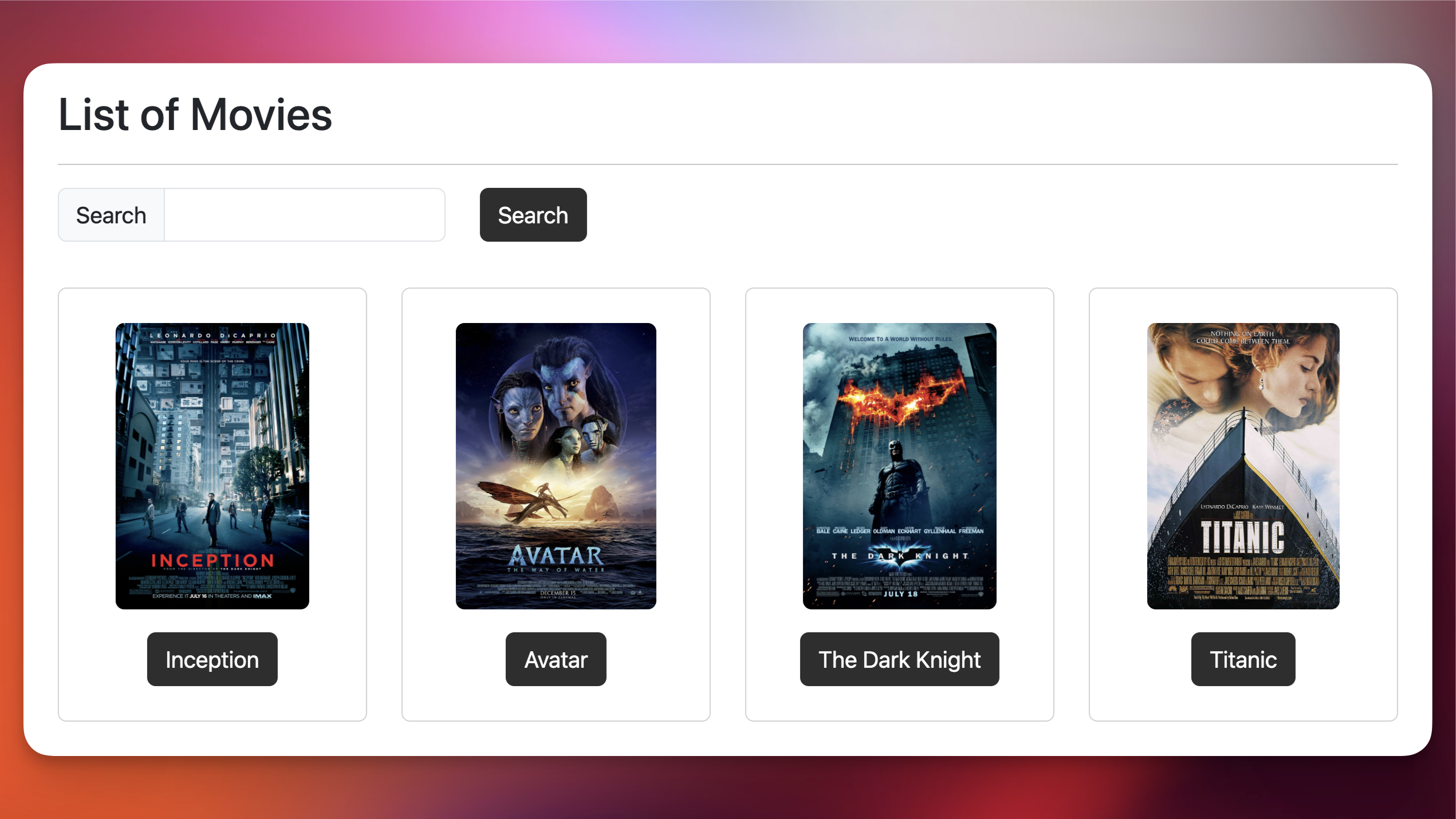Click the gray Search label addon
Screen dimensions: 1456x819
(x=111, y=215)
